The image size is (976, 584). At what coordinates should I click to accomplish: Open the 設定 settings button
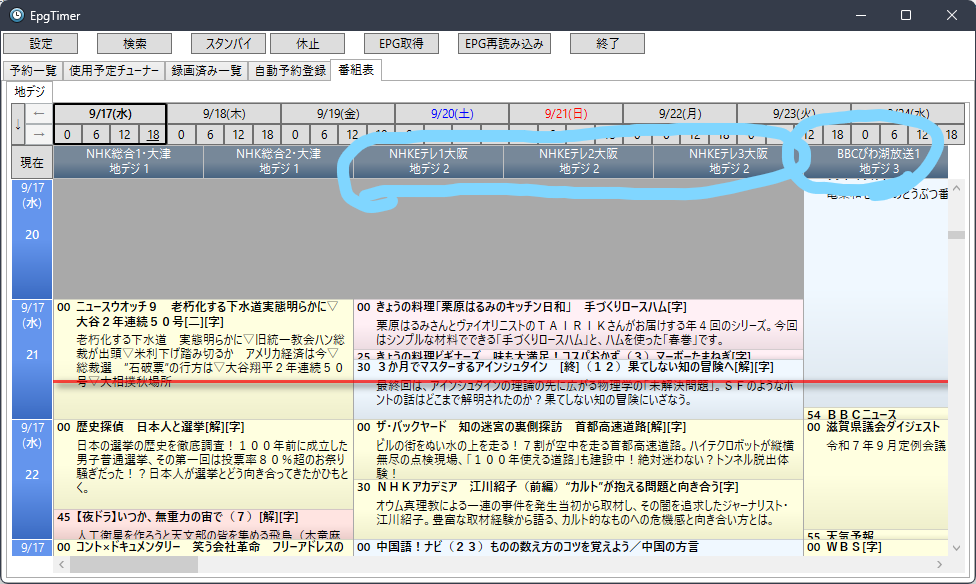[41, 44]
